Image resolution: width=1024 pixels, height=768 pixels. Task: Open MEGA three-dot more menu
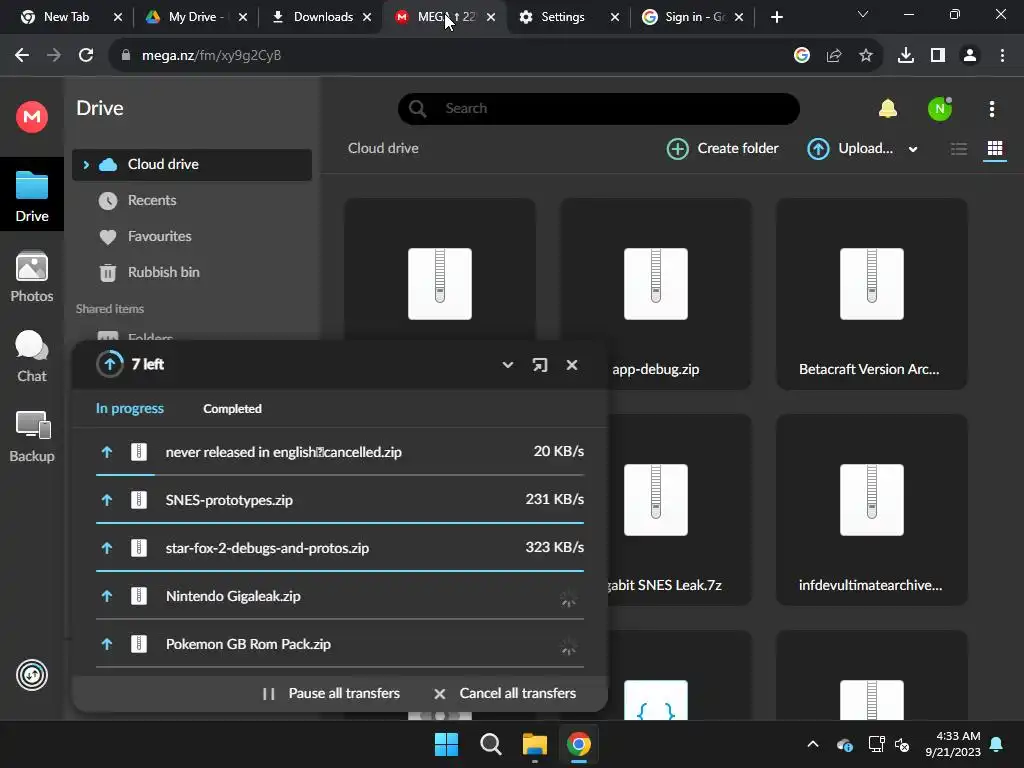pyautogui.click(x=991, y=109)
